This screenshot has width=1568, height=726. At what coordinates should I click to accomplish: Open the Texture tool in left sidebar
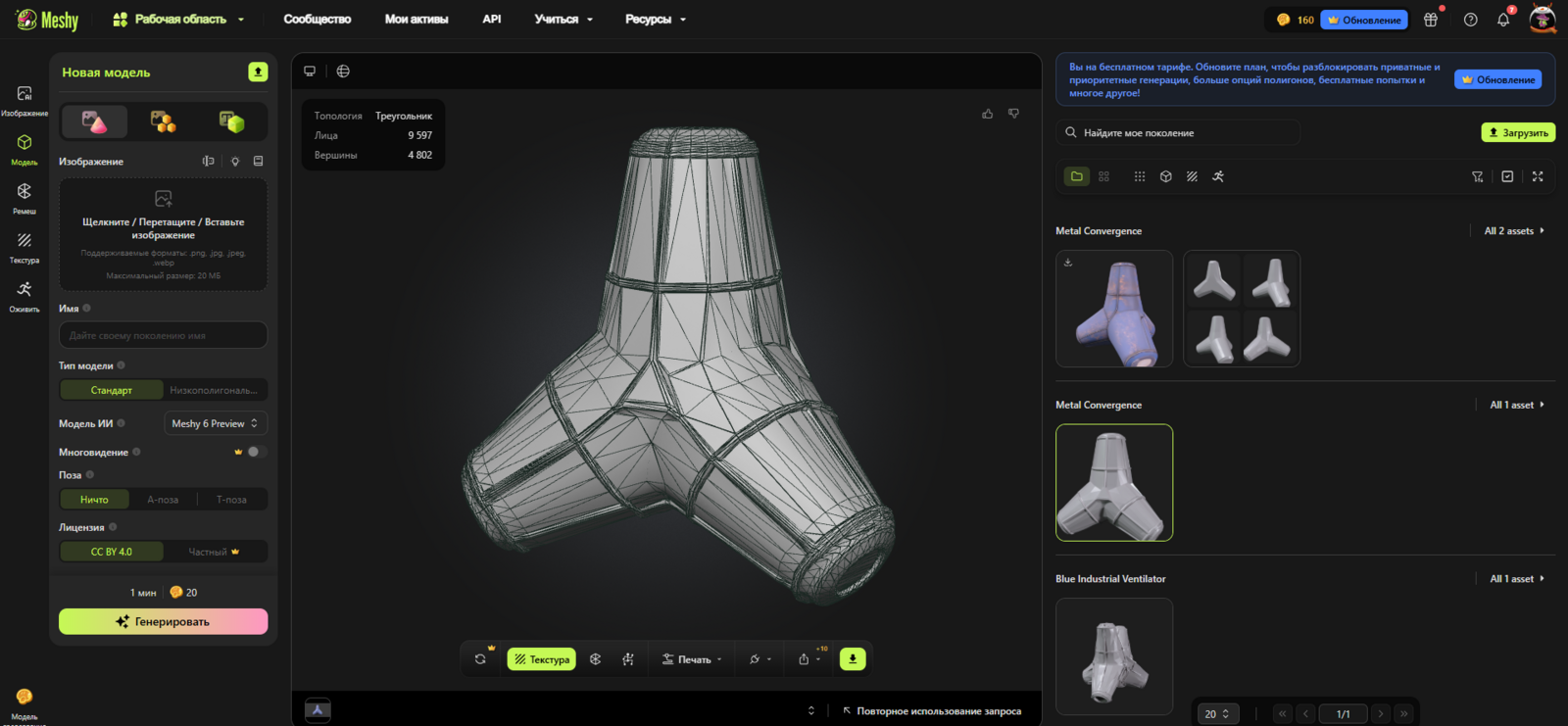coord(24,246)
